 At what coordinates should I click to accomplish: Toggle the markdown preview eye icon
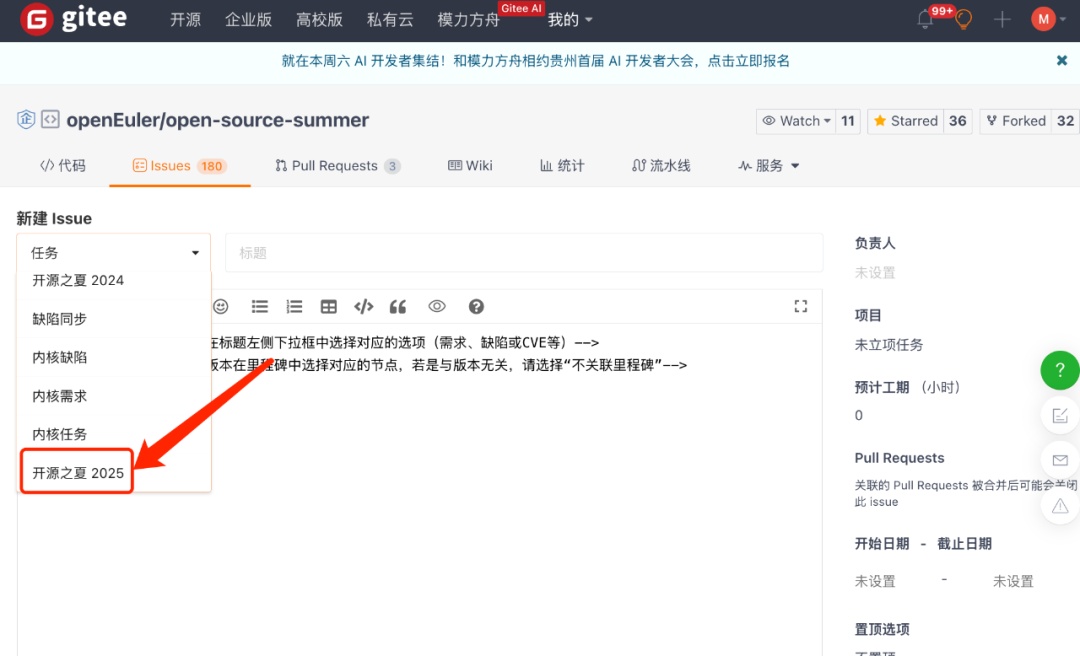click(437, 306)
